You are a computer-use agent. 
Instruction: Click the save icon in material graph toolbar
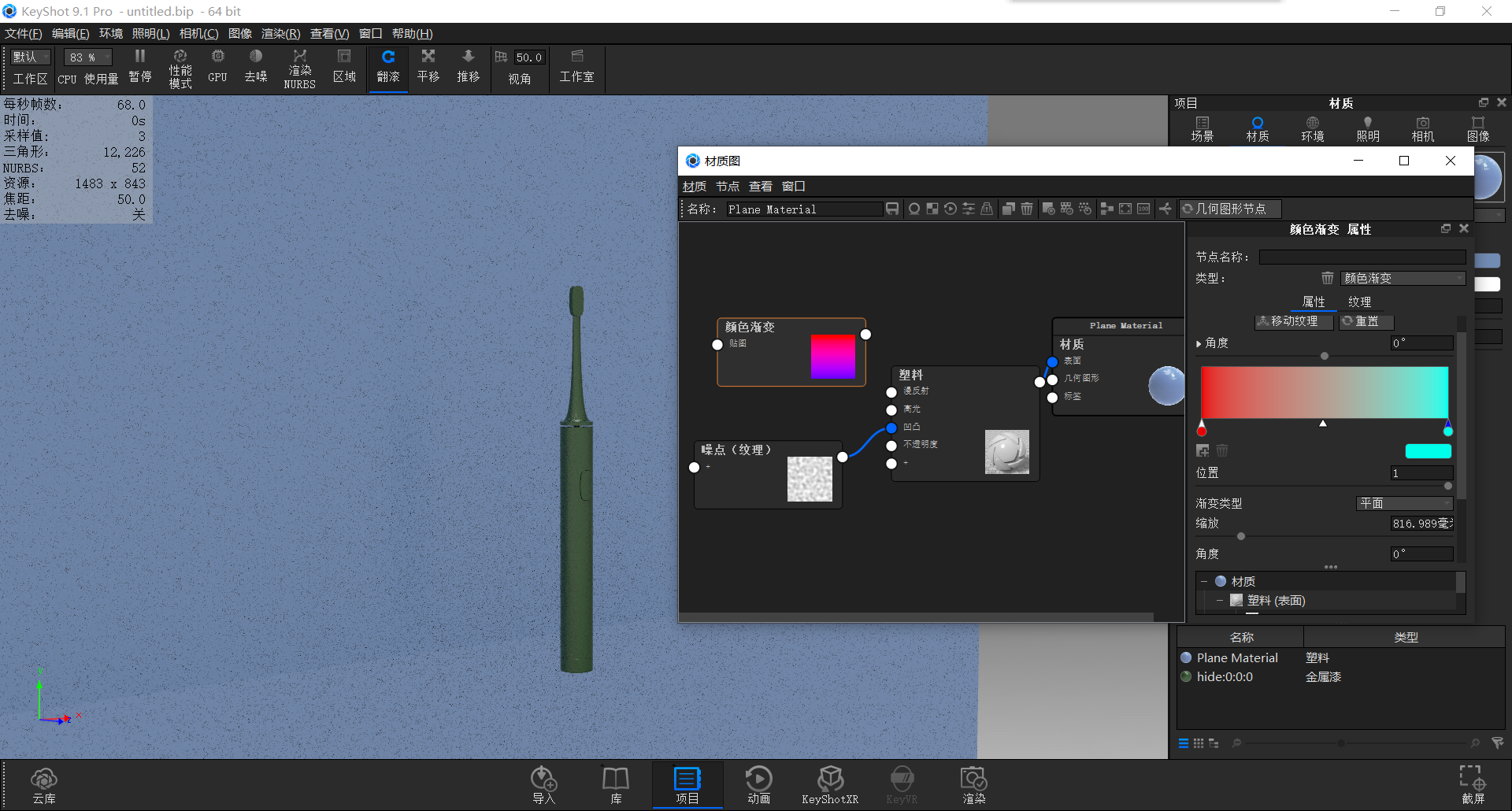pyautogui.click(x=892, y=209)
